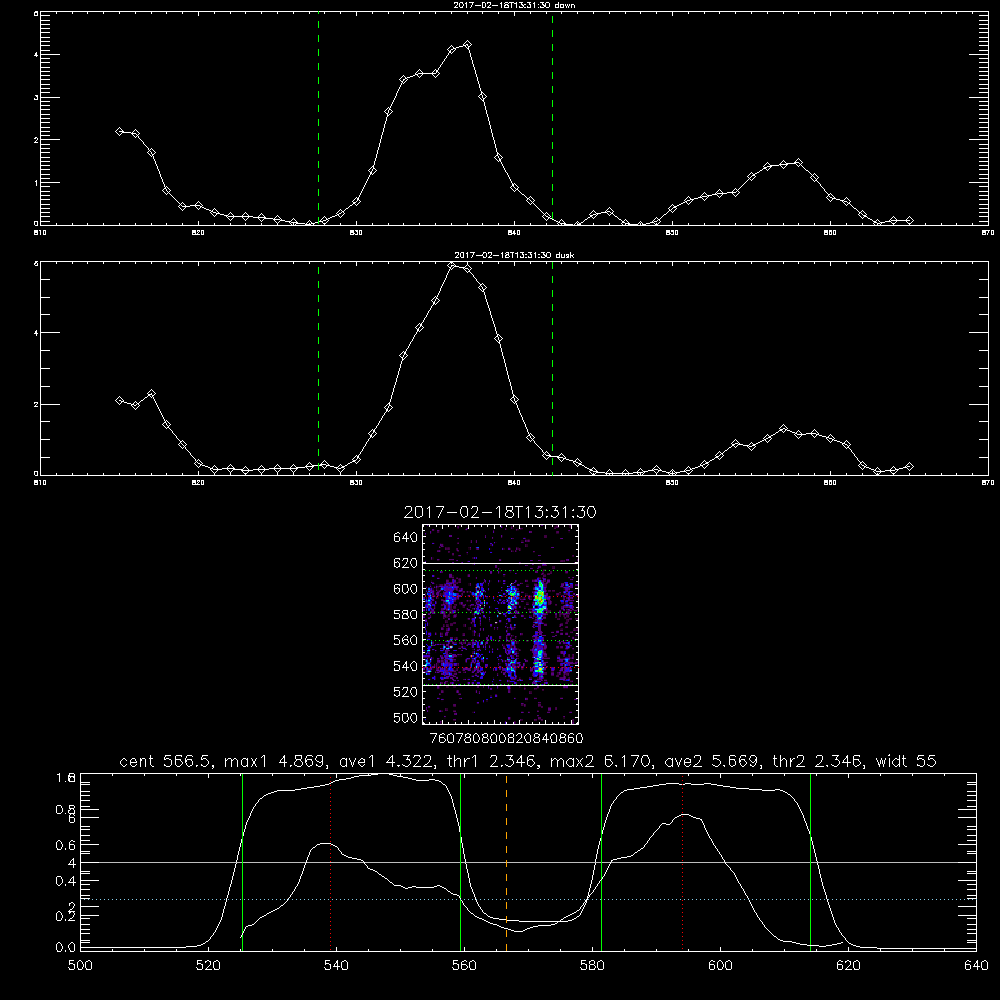
Task: Click the first diamond marker of the dusk curve
Action: coord(119,401)
